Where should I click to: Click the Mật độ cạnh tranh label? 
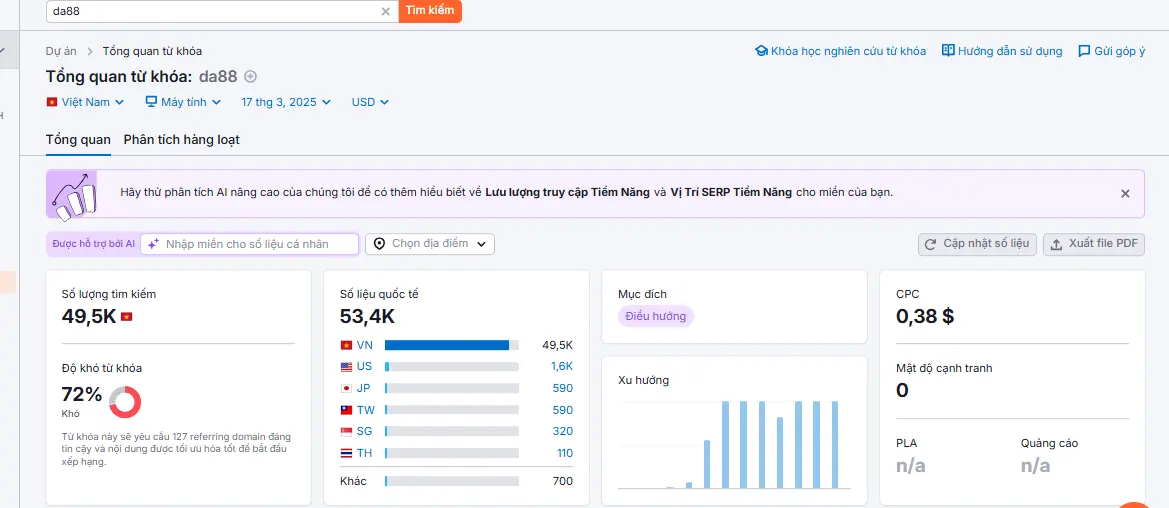pos(944,368)
